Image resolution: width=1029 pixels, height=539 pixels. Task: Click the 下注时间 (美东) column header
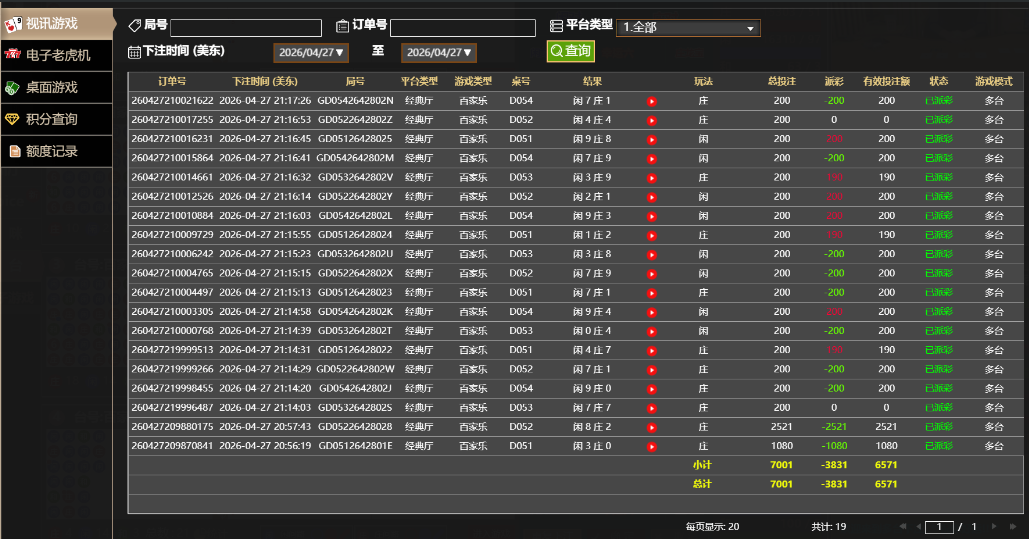265,81
